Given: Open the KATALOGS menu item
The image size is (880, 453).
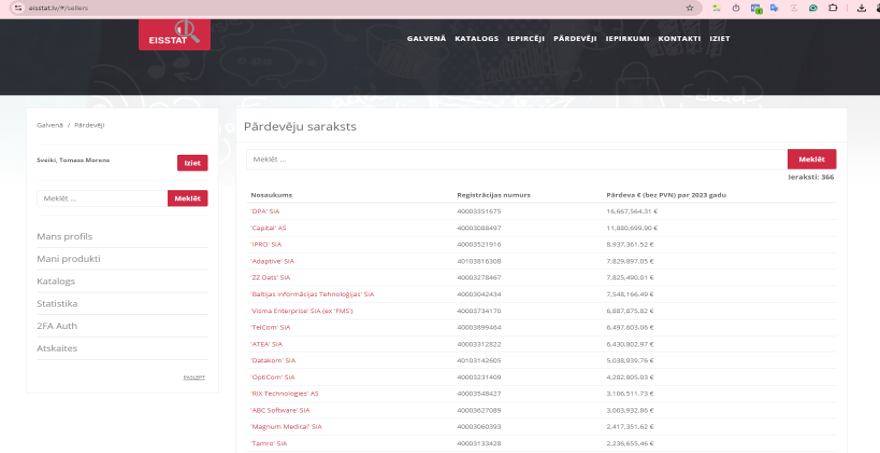Looking at the screenshot, I should coord(476,39).
